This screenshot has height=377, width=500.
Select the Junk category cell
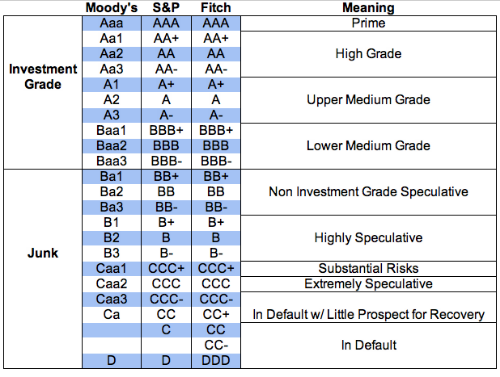point(43,269)
